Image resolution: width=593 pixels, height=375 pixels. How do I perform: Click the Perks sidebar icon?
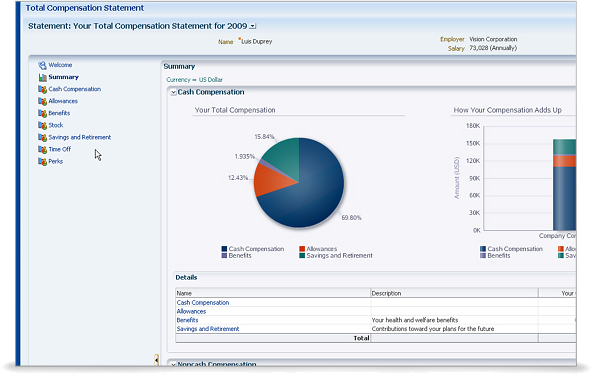click(42, 162)
